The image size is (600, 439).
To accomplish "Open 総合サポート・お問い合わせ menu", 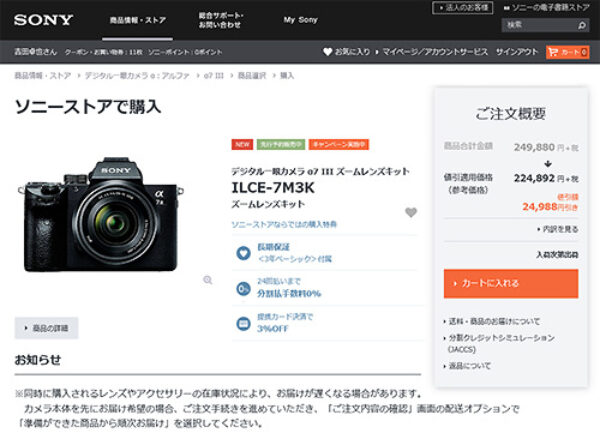I will [220, 20].
